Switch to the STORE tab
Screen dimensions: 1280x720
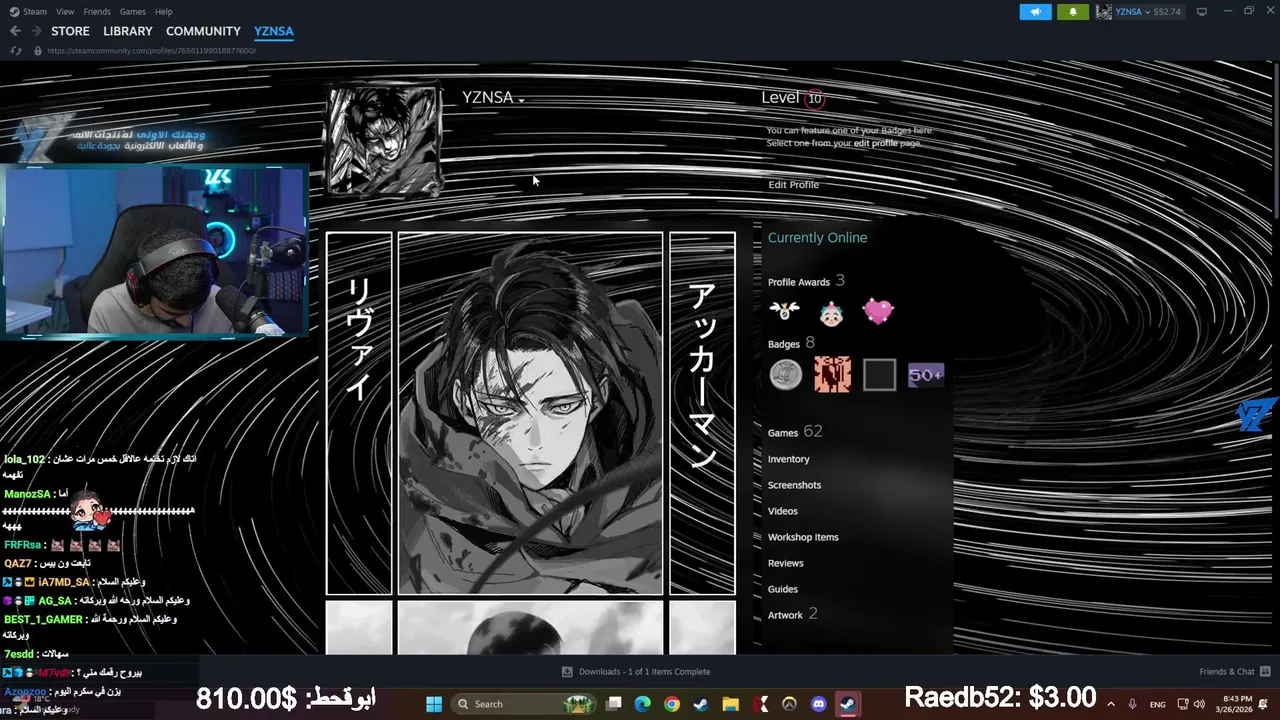coord(70,31)
